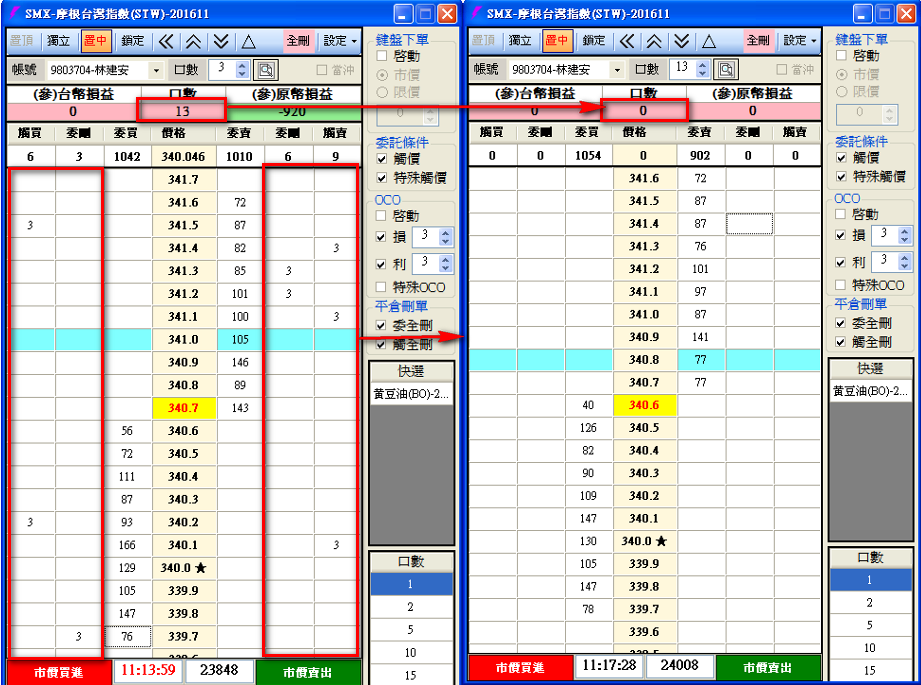The image size is (921, 685).
Task: Click magnifier account query icon in left window
Action: click(x=265, y=70)
